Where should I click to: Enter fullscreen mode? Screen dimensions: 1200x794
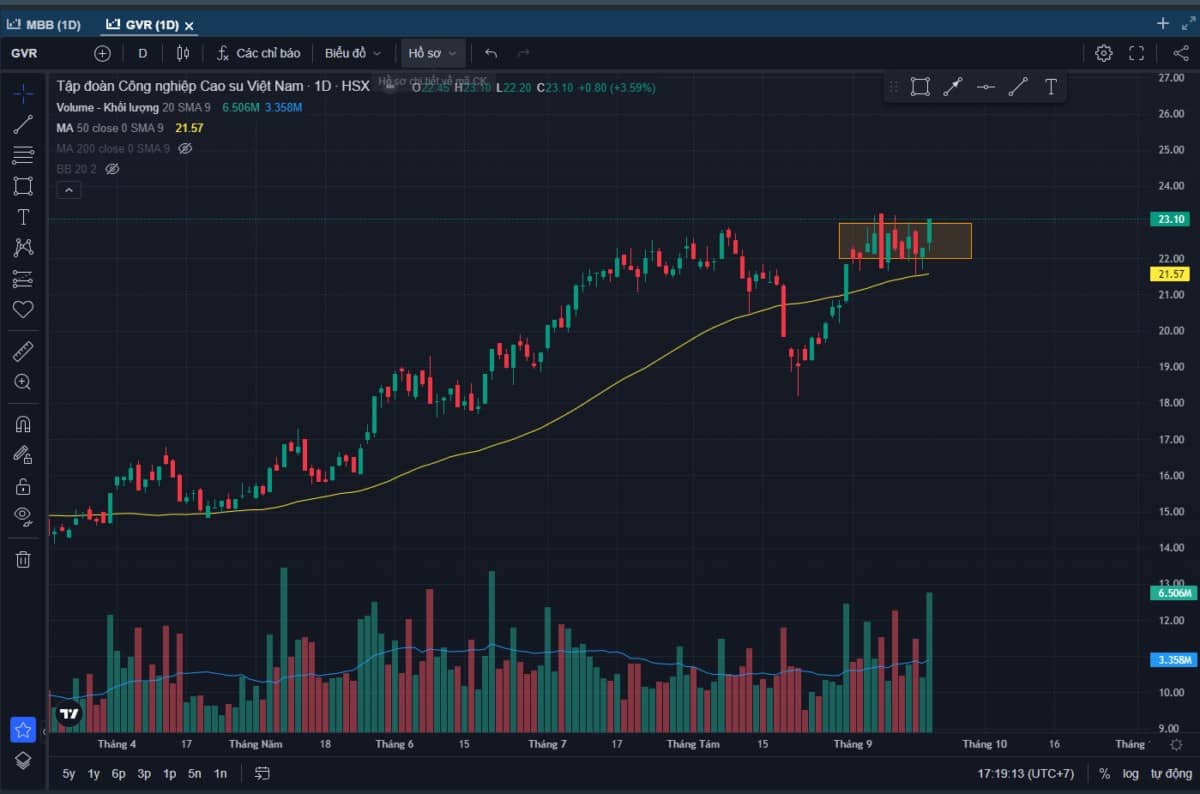point(1136,53)
